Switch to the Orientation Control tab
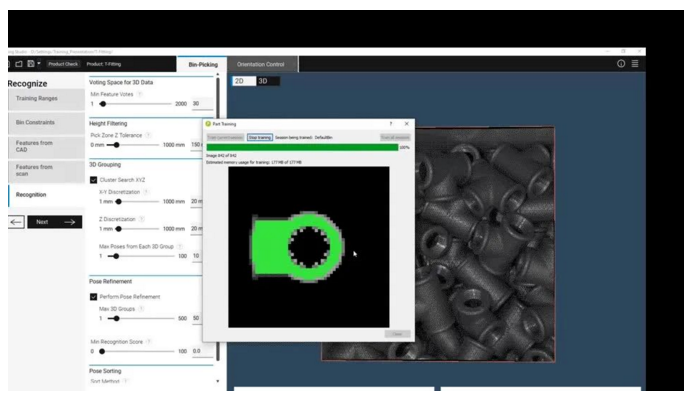This screenshot has width=684, height=399. click(x=261, y=64)
